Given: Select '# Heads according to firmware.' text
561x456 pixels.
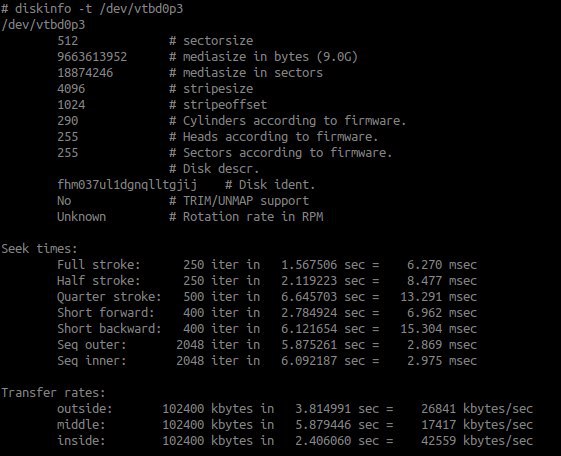Looking at the screenshot, I should (274, 137).
